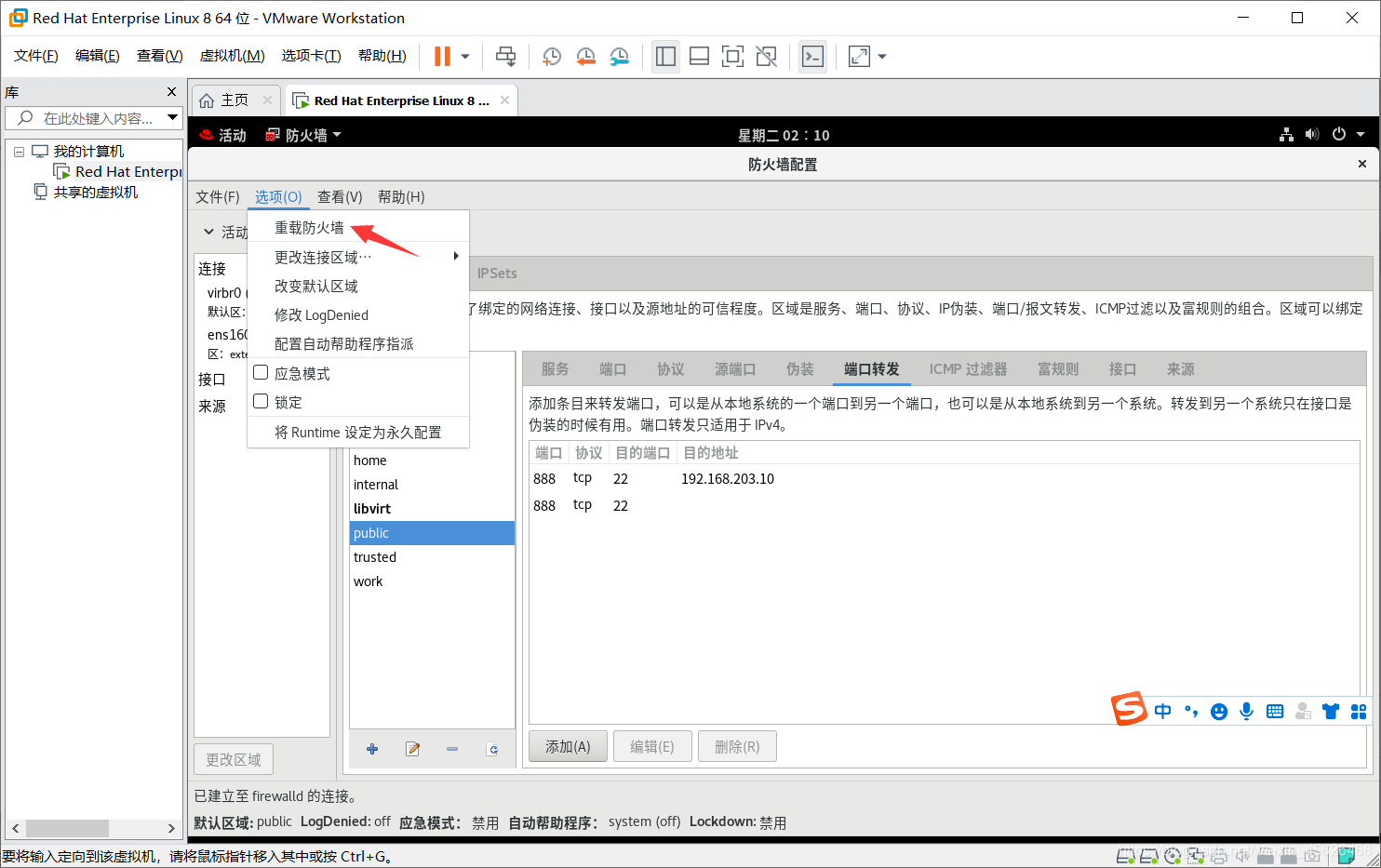Open the console view terminal icon

pos(812,57)
